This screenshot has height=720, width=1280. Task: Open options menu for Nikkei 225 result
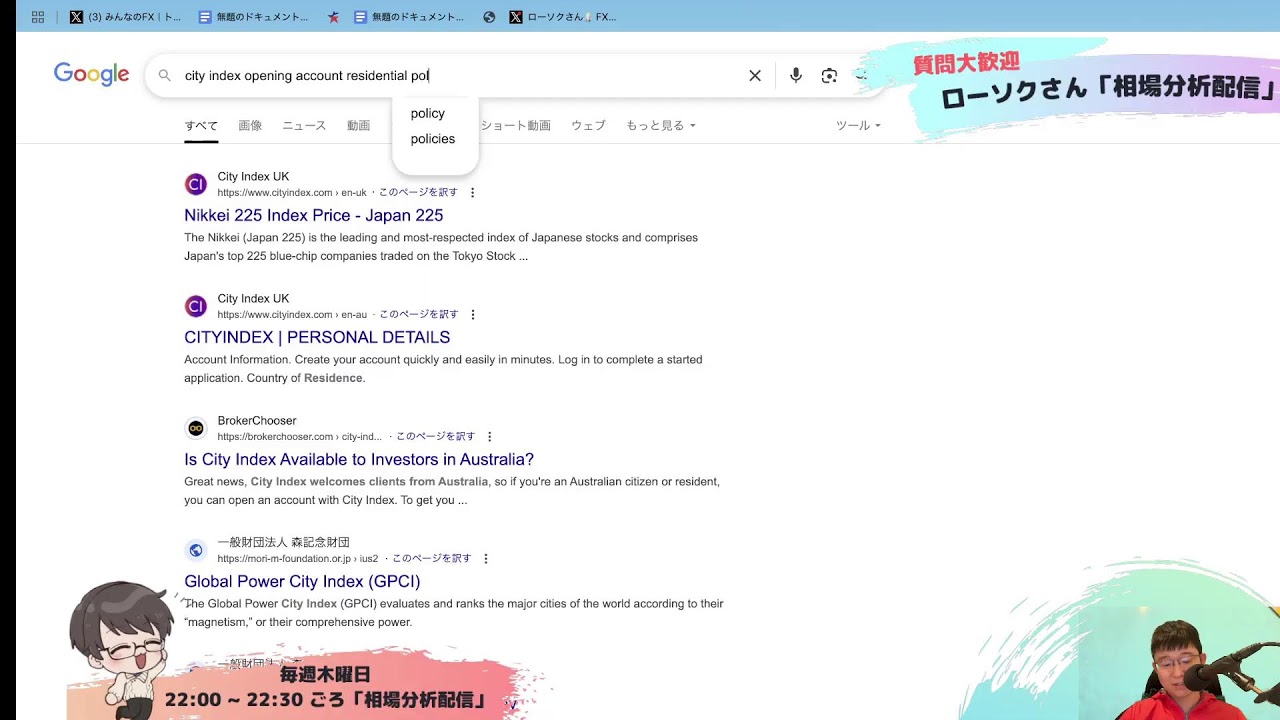click(x=472, y=193)
